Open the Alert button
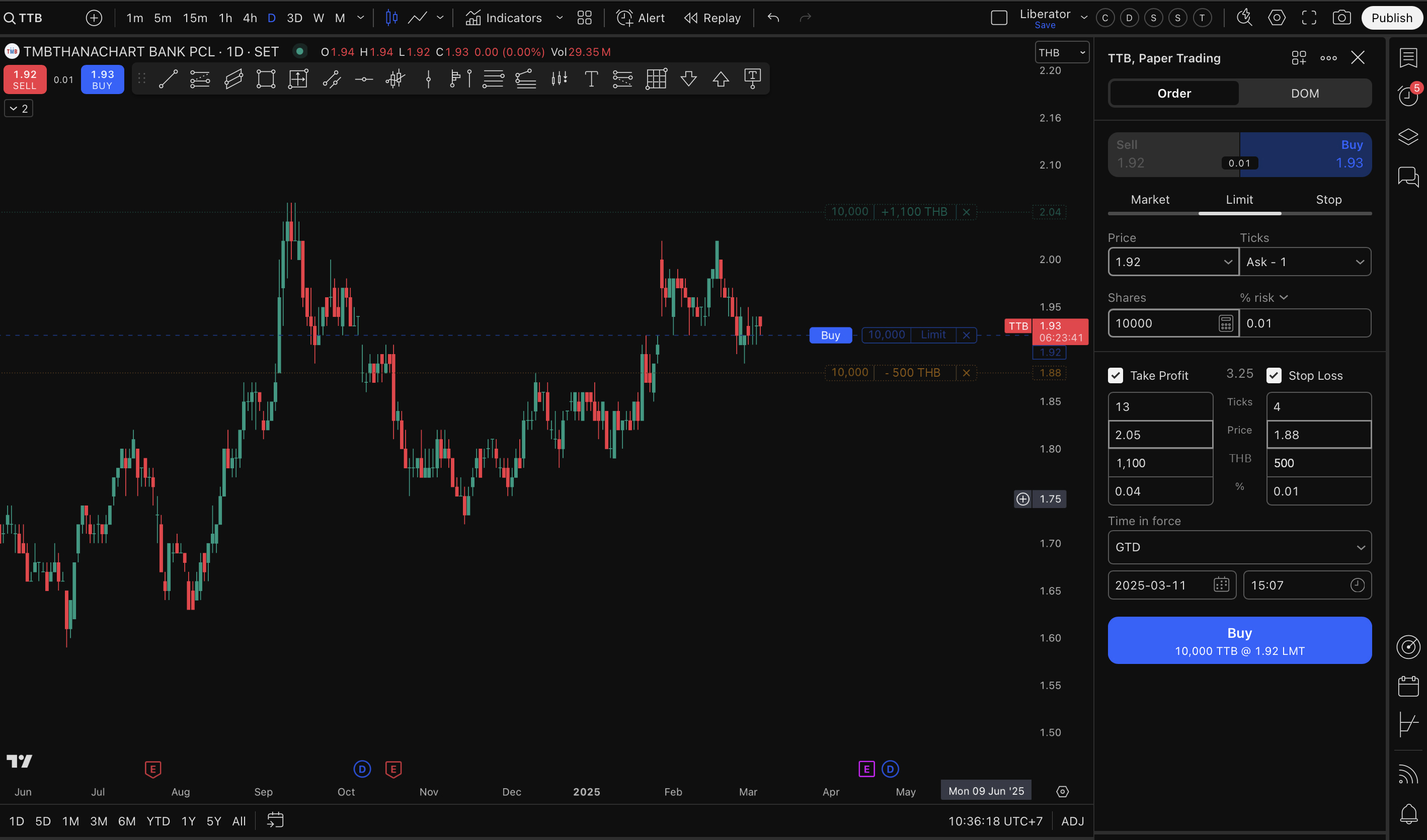 641,18
